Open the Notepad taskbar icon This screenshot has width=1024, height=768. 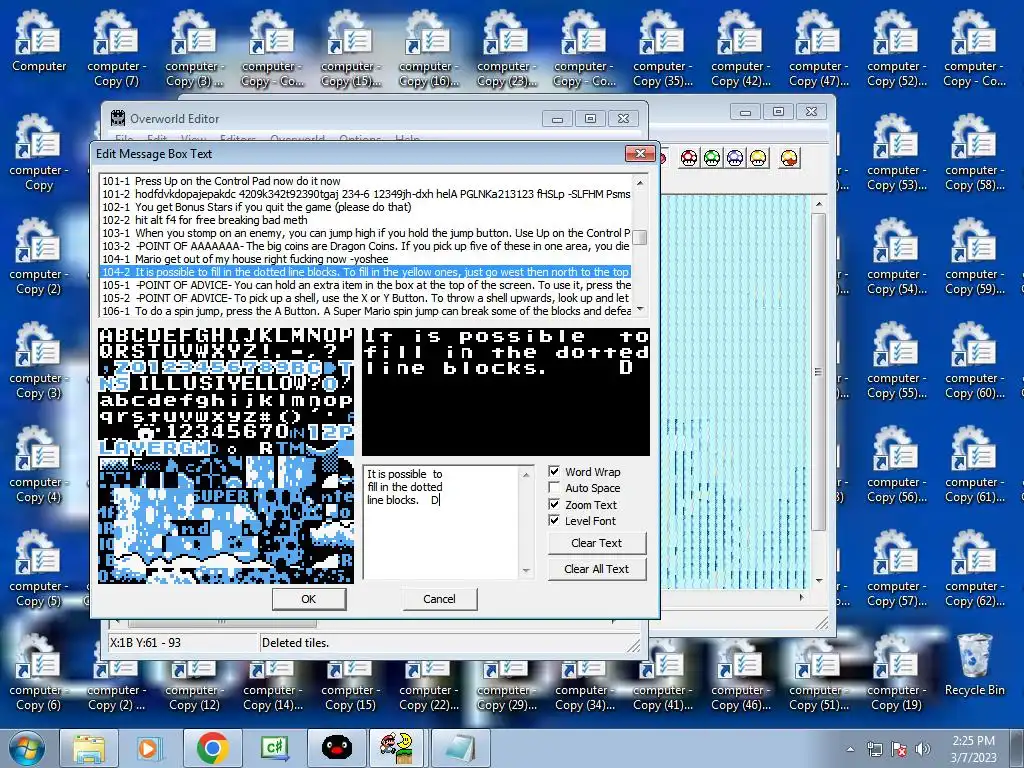(460, 748)
